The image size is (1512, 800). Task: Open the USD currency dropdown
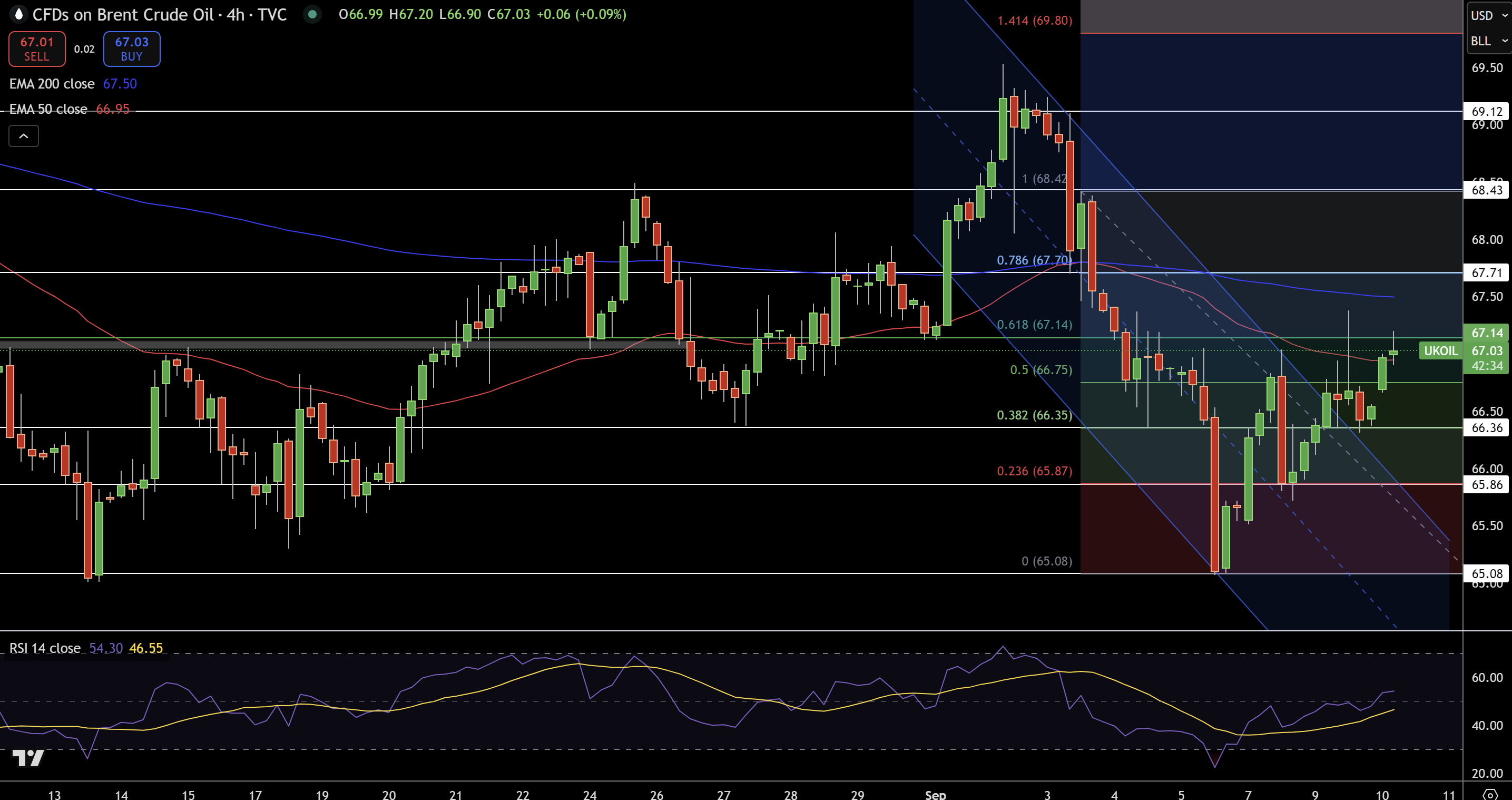[1489, 15]
